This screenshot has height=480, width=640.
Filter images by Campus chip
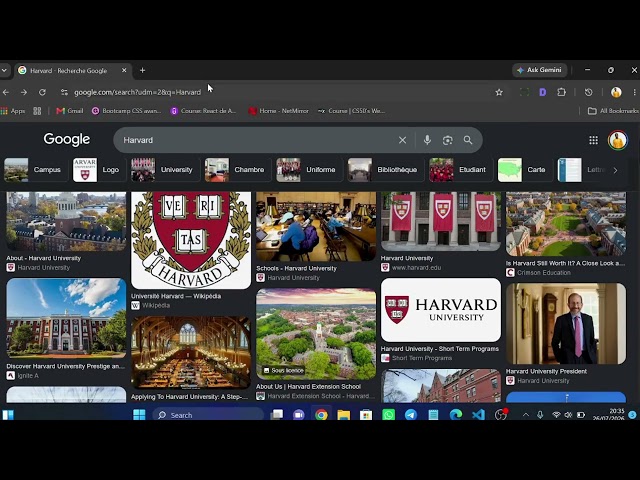(34, 170)
